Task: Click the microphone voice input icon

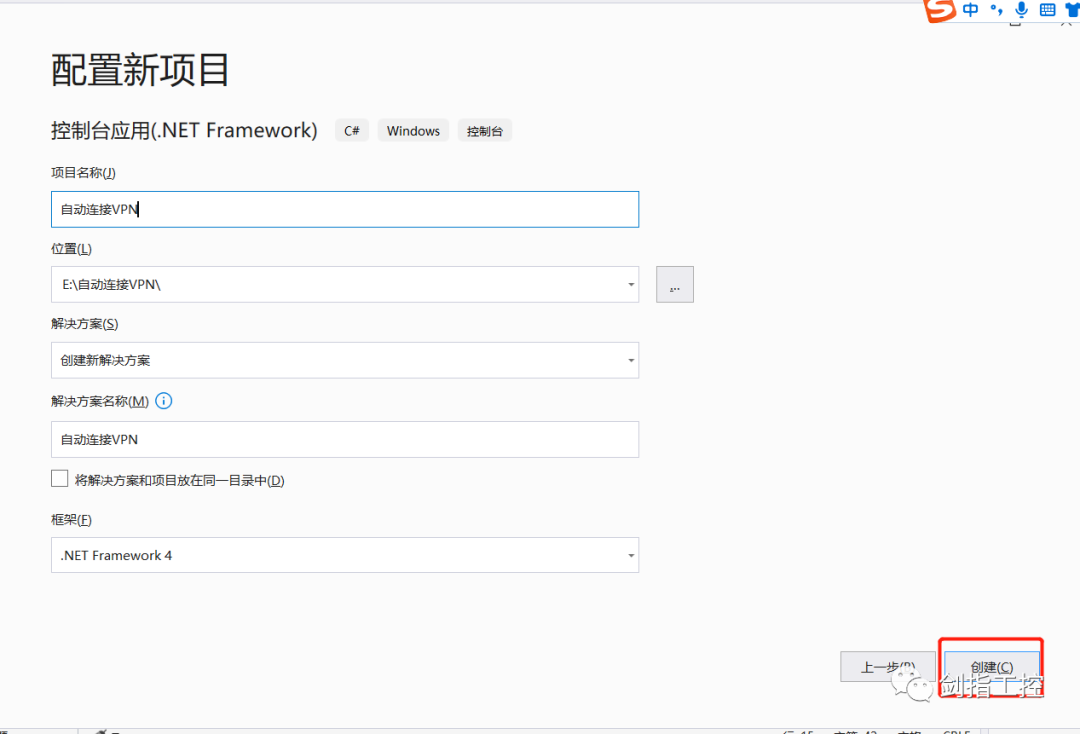Action: click(1021, 10)
